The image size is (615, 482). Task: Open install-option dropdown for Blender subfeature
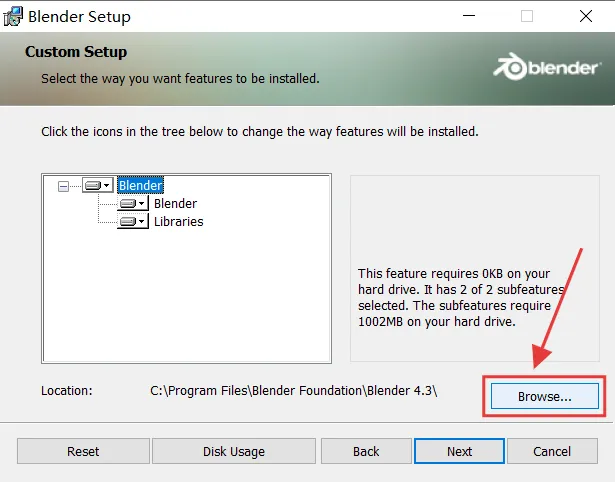pos(133,204)
